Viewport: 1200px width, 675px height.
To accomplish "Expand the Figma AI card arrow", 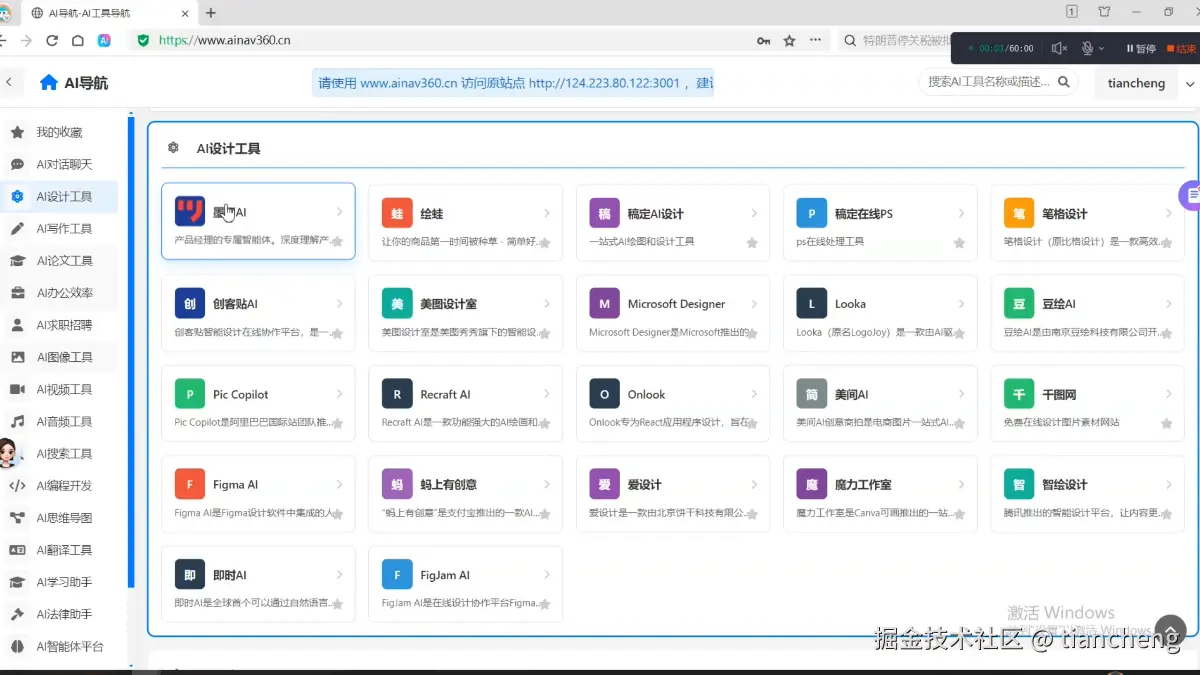I will click(339, 483).
